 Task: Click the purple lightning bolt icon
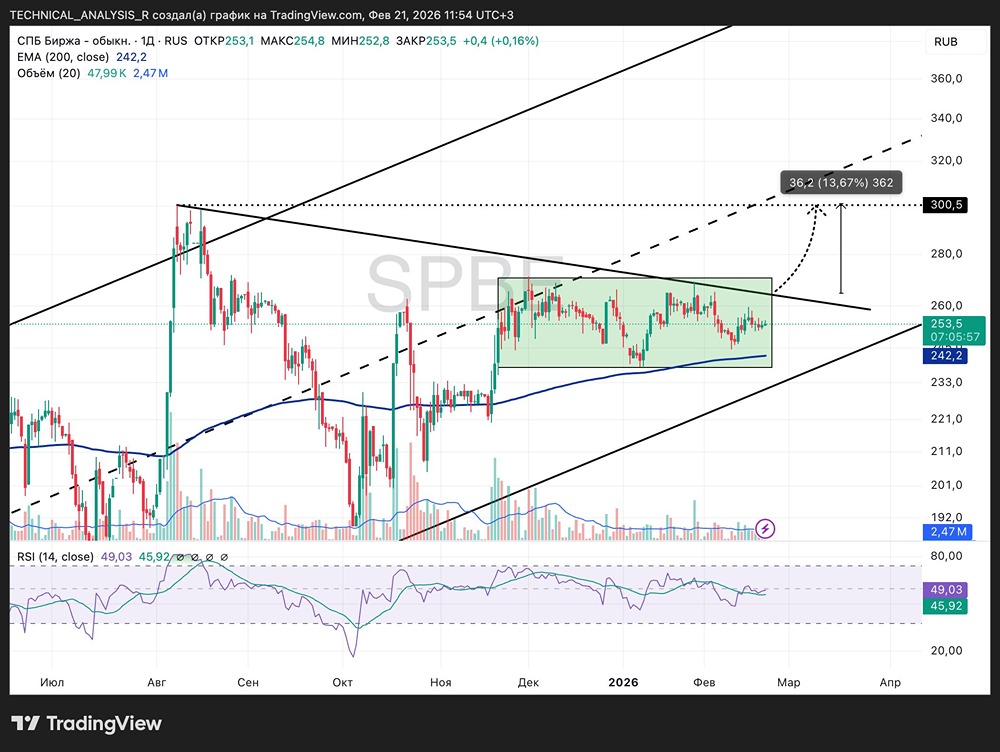point(765,529)
